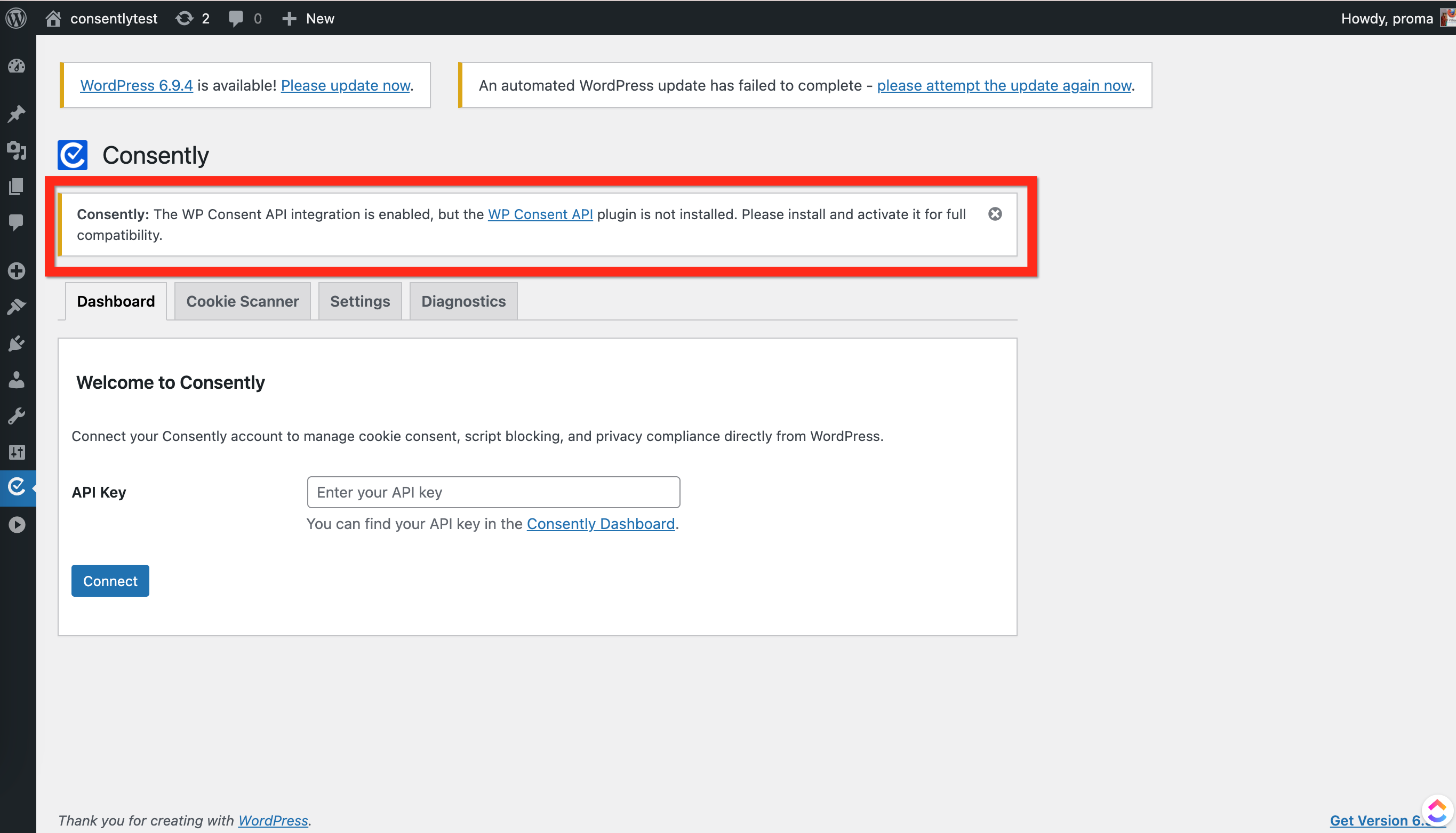1456x833 pixels.
Task: Dismiss the WP Consent API warning notice
Action: tap(995, 214)
